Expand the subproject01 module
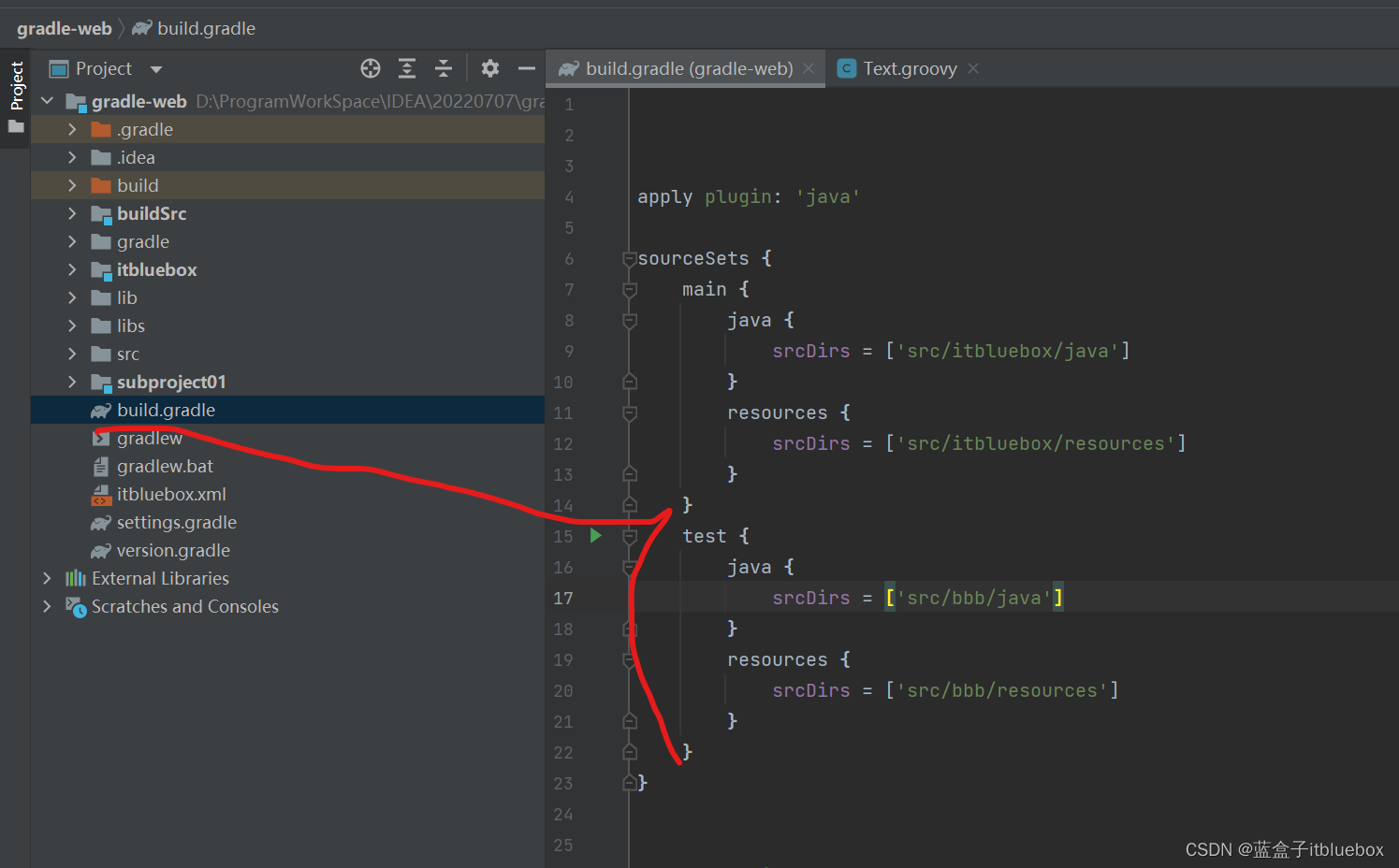Image resolution: width=1399 pixels, height=868 pixels. point(72,382)
